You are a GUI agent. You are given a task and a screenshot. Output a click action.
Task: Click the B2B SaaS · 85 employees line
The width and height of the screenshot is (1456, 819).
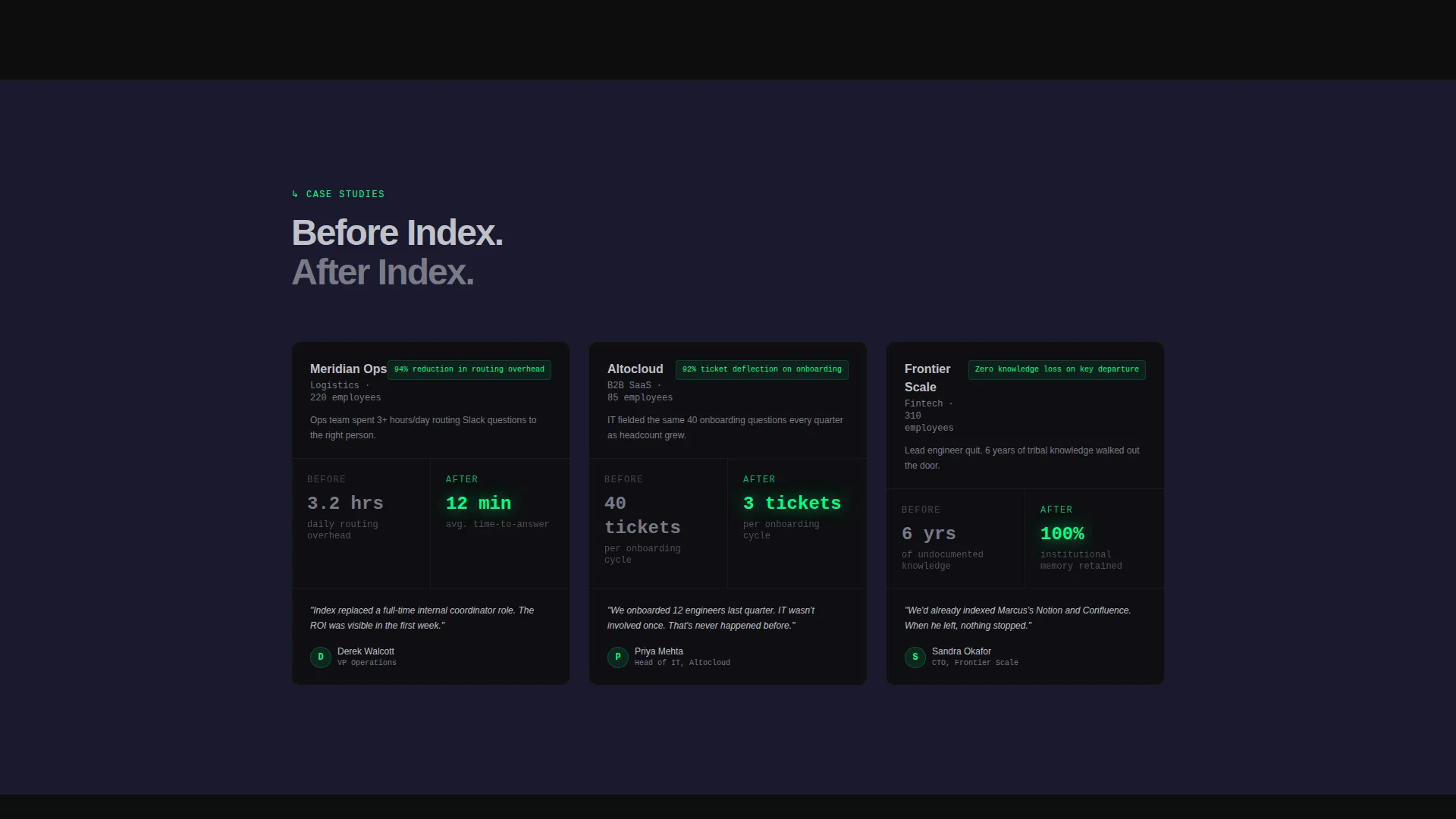coord(640,391)
